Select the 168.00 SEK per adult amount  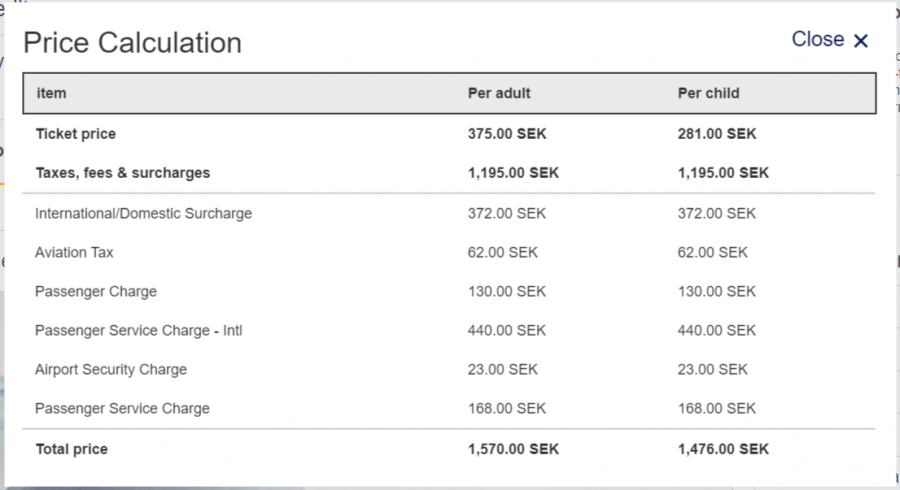pyautogui.click(x=507, y=409)
